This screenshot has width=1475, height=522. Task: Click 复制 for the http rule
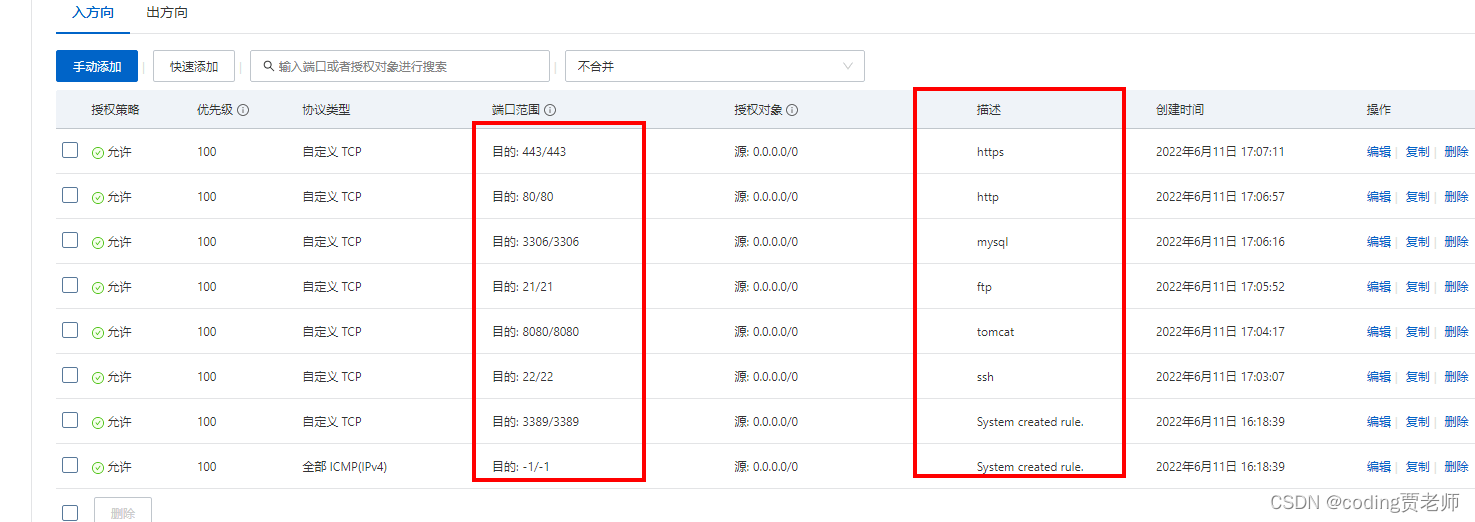pos(1418,197)
